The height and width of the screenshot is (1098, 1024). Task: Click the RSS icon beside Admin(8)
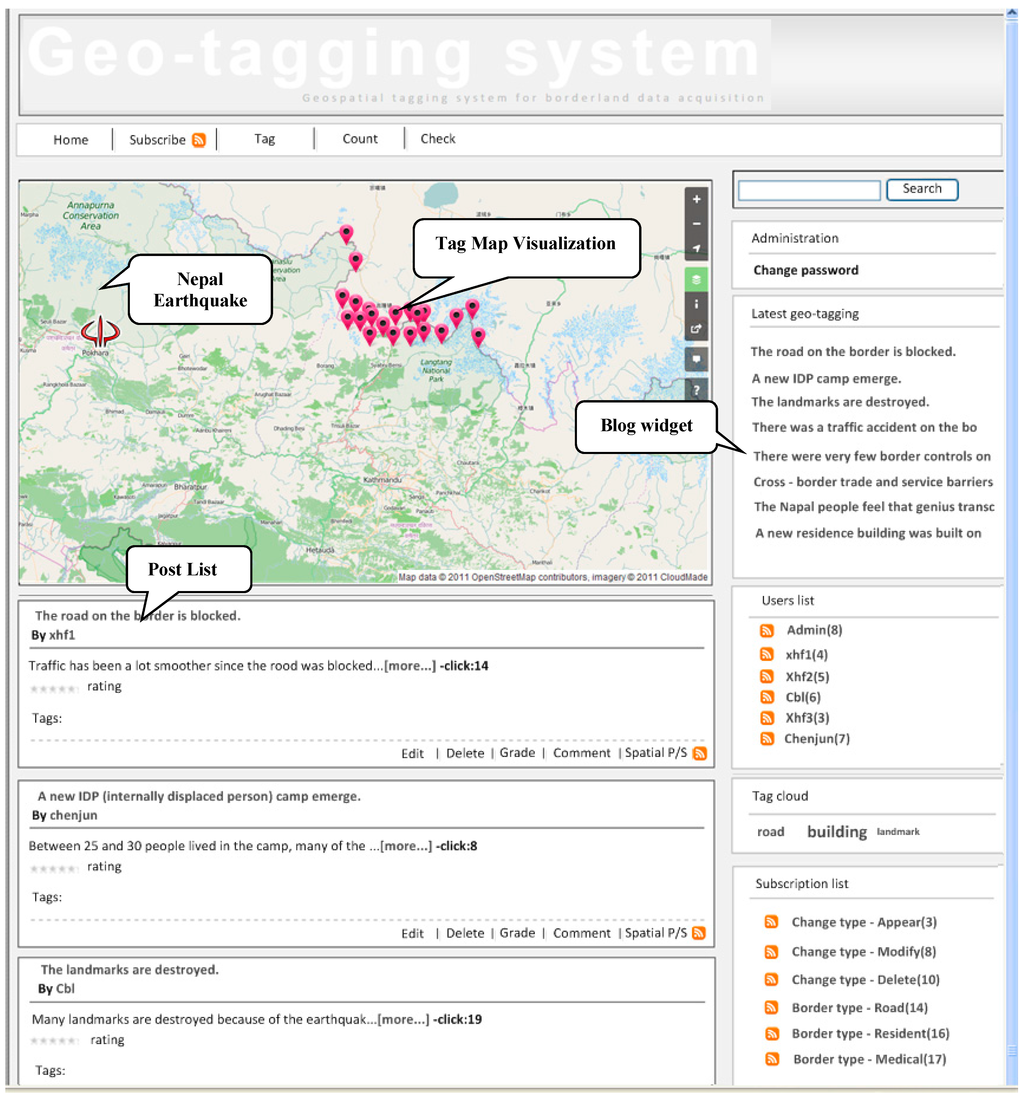767,631
